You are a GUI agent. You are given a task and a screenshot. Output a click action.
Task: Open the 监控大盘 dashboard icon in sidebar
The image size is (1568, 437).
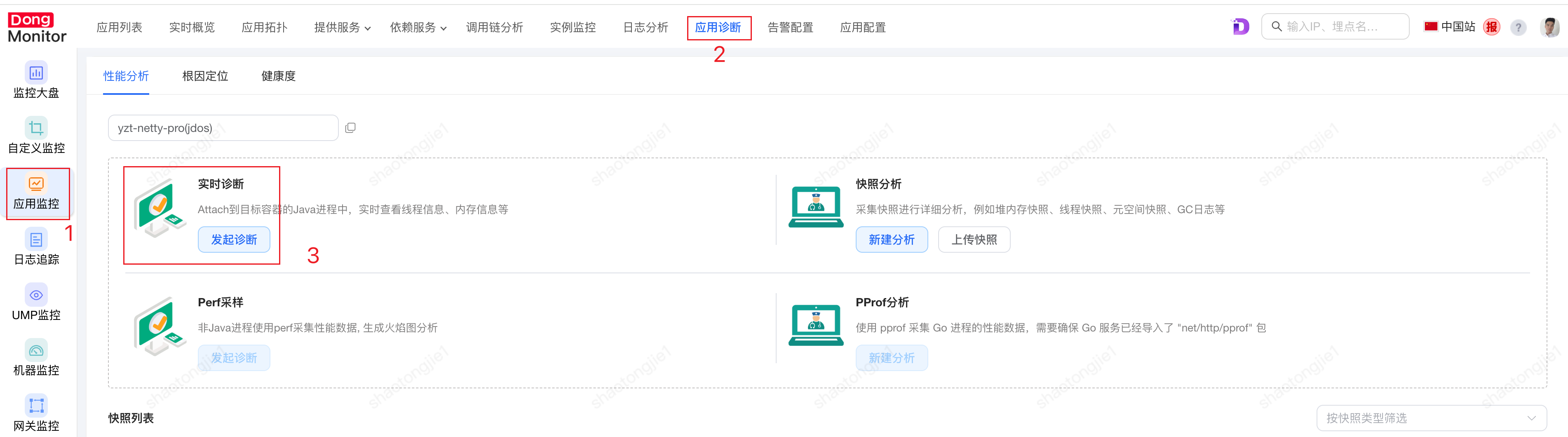pyautogui.click(x=36, y=73)
